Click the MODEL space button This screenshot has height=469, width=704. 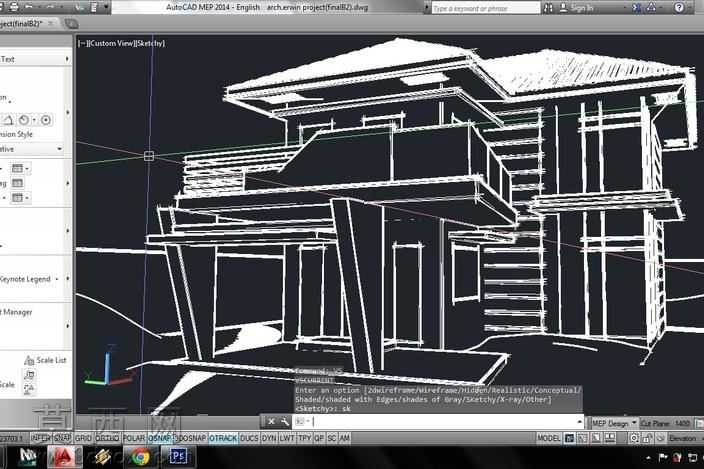coord(549,438)
